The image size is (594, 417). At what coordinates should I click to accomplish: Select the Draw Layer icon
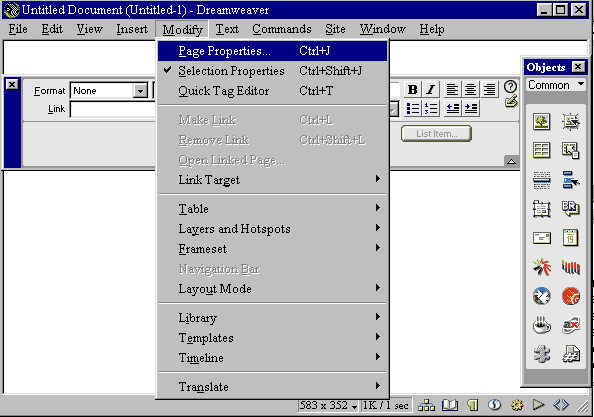click(542, 209)
